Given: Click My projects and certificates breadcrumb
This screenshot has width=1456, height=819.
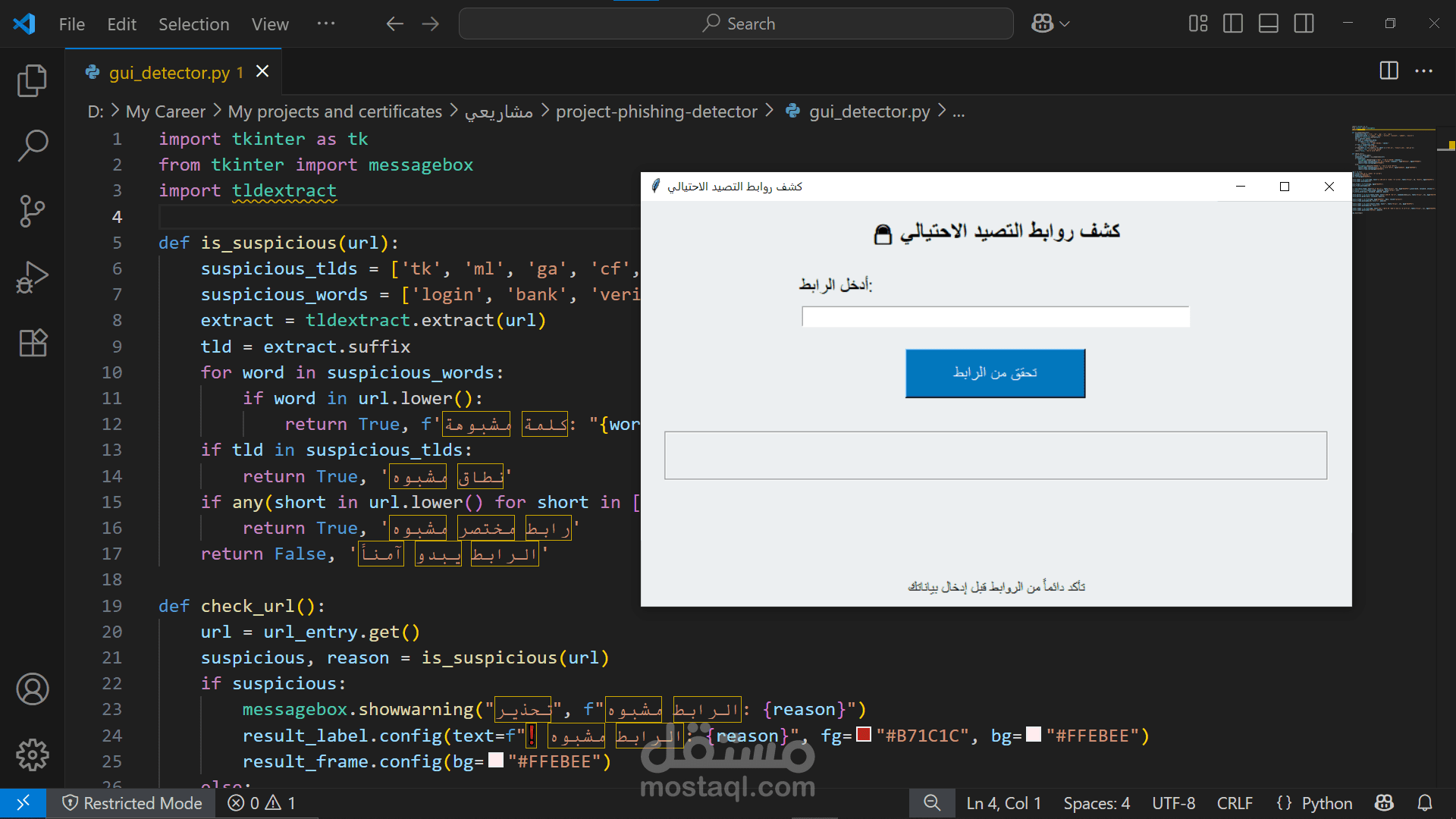Looking at the screenshot, I should pyautogui.click(x=334, y=111).
